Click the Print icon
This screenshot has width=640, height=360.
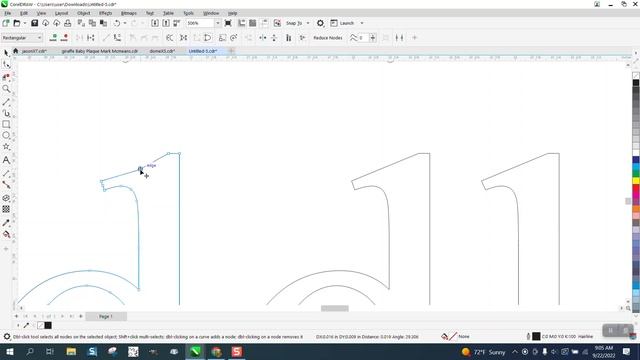pyautogui.click(x=68, y=23)
